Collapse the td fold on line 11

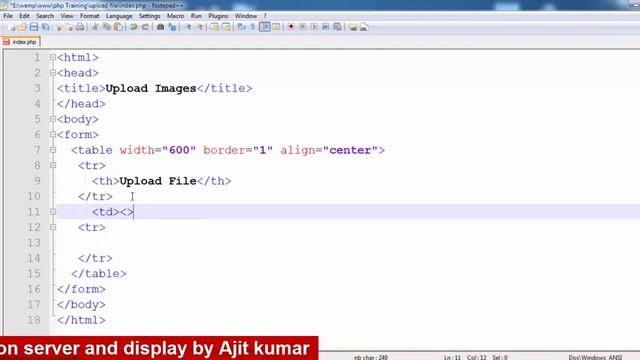tap(53, 212)
